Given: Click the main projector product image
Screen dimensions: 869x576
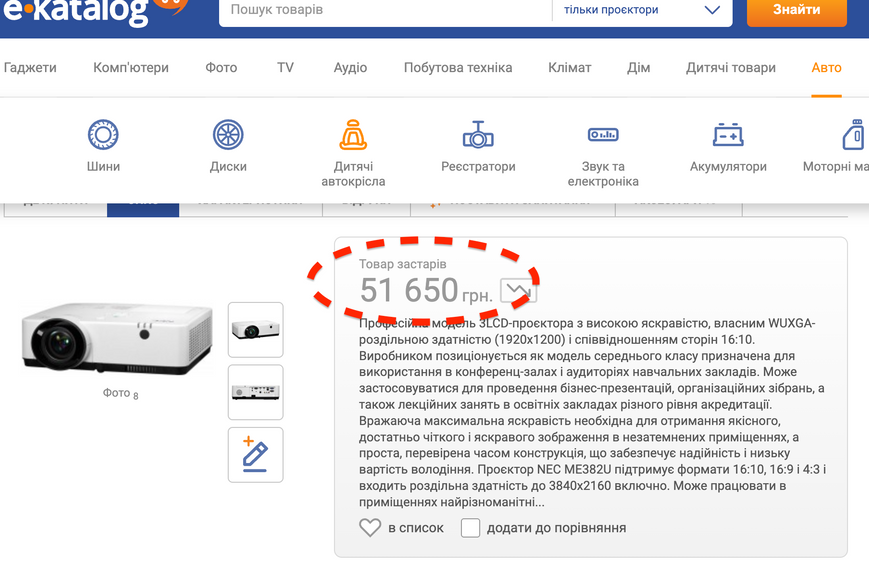Looking at the screenshot, I should (x=116, y=337).
